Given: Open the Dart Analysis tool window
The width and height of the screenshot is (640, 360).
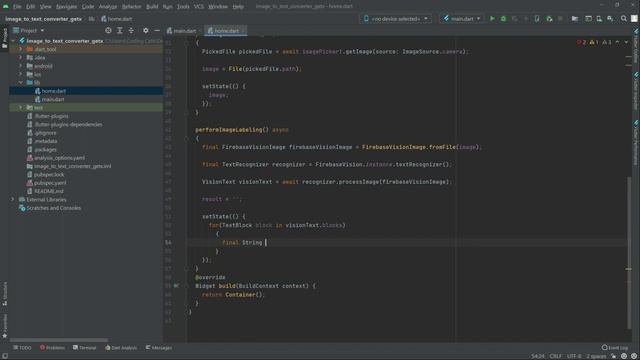Looking at the screenshot, I should click(121, 348).
